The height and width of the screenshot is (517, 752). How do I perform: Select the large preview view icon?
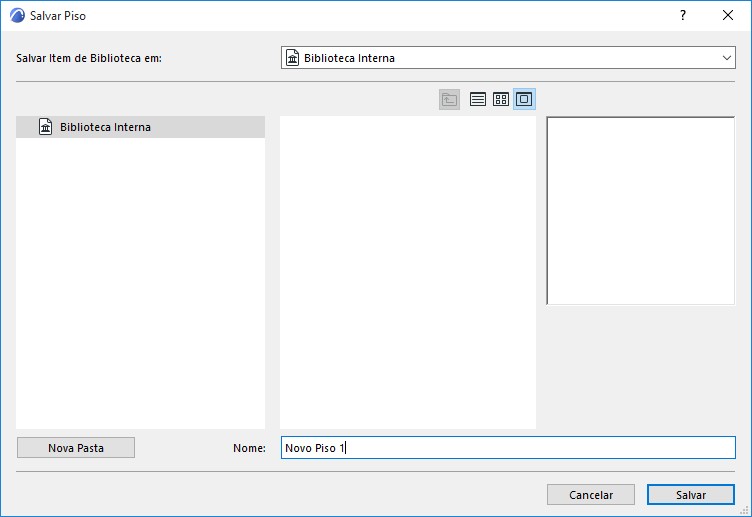[x=524, y=99]
